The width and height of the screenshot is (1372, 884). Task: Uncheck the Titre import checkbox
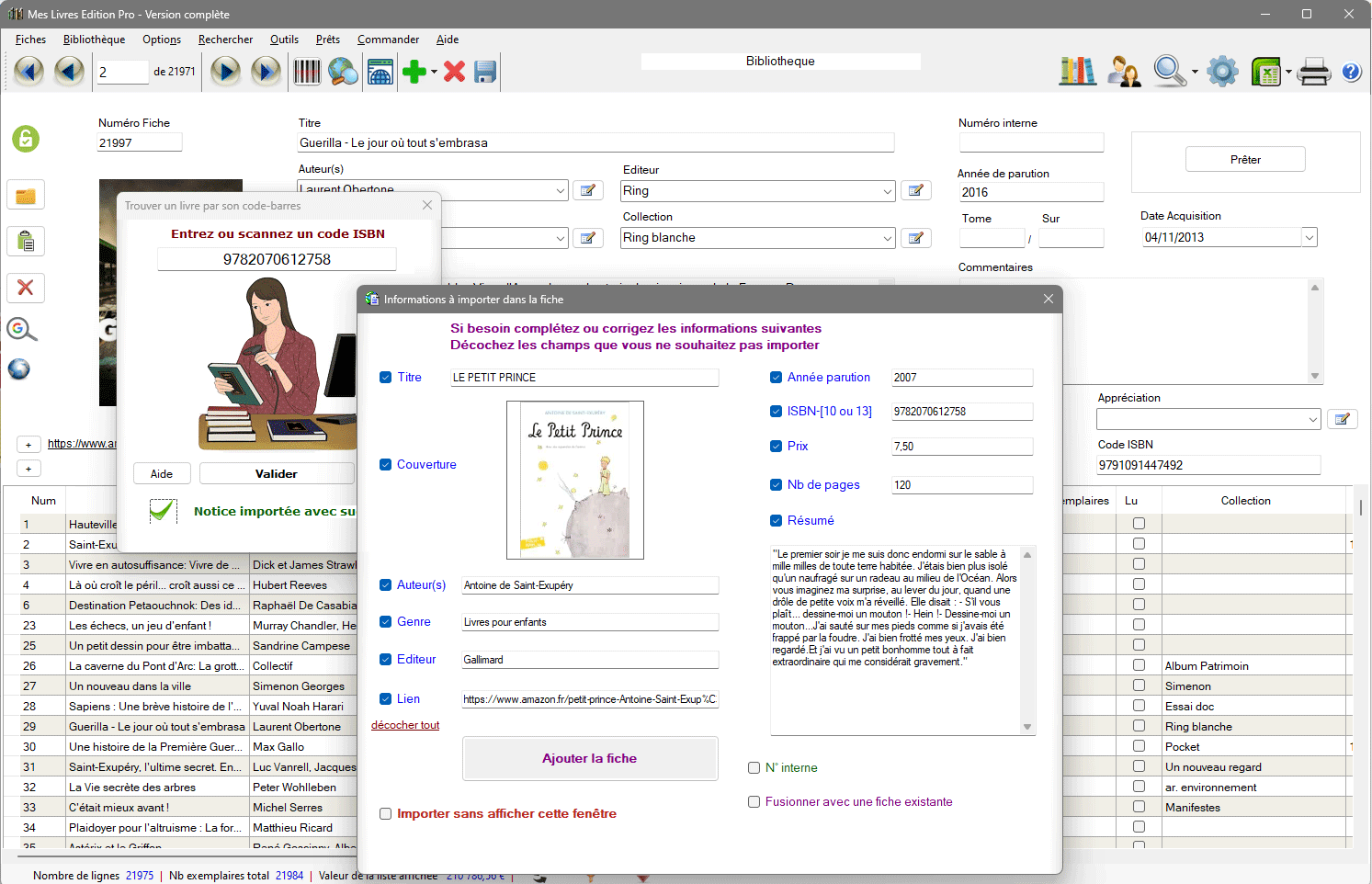point(386,378)
